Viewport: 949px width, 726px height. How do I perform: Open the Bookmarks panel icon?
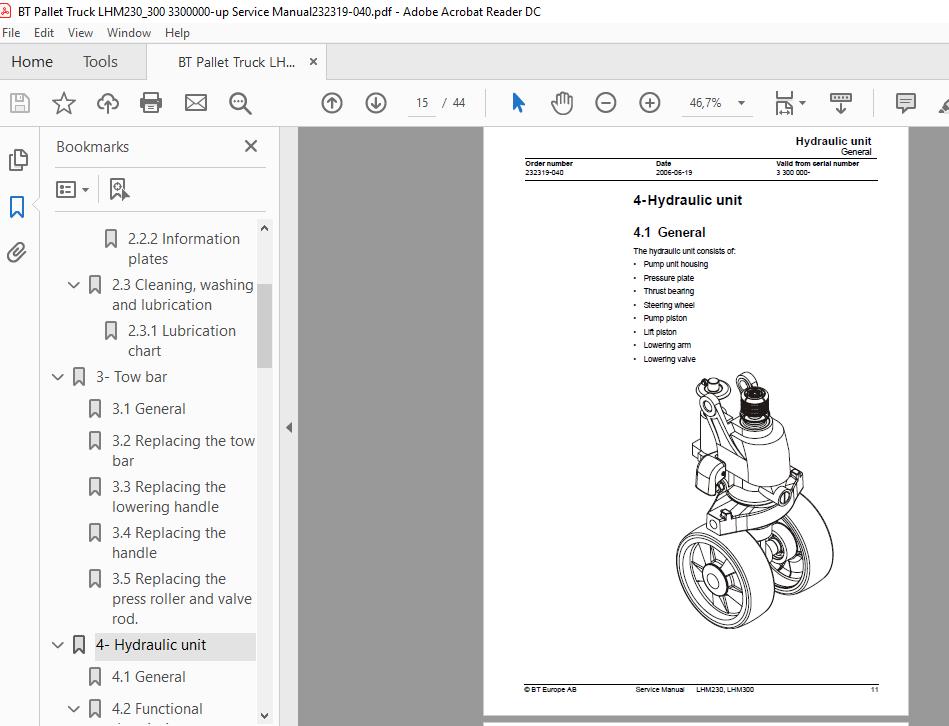pos(17,207)
